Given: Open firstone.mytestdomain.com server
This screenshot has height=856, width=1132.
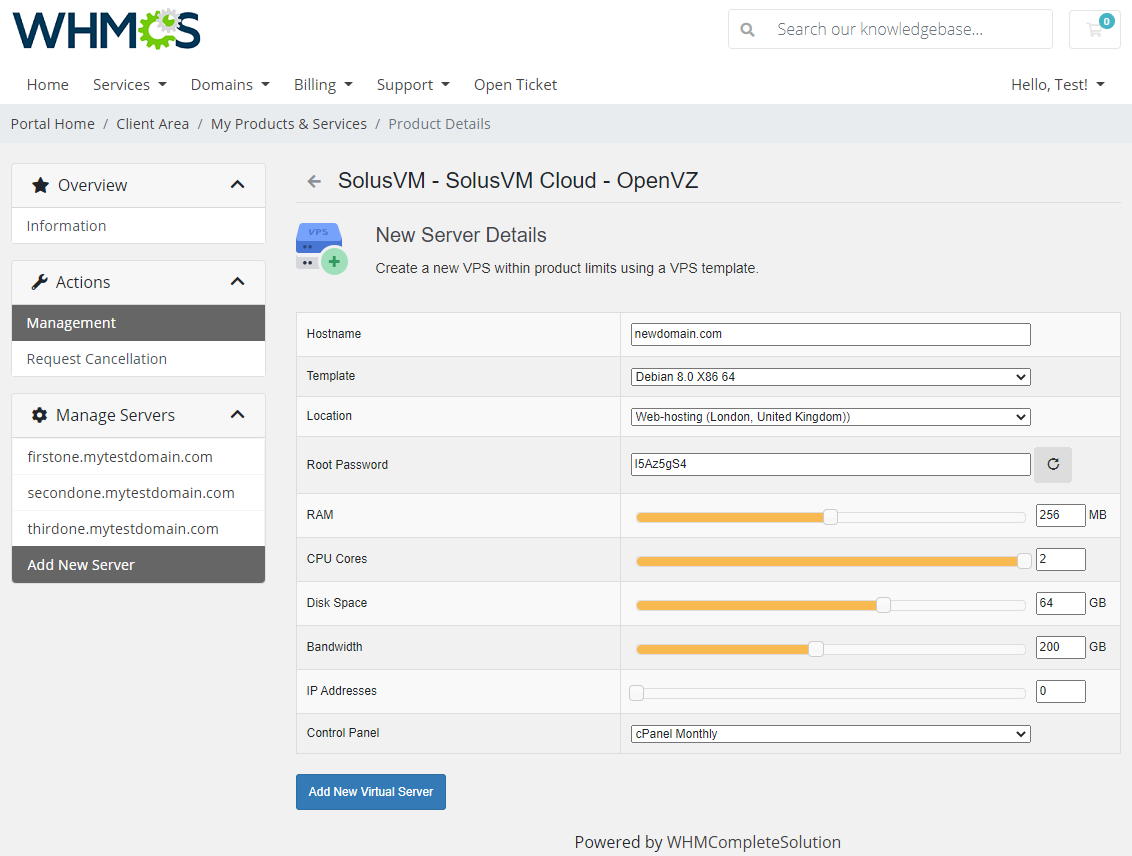Looking at the screenshot, I should (x=139, y=457).
